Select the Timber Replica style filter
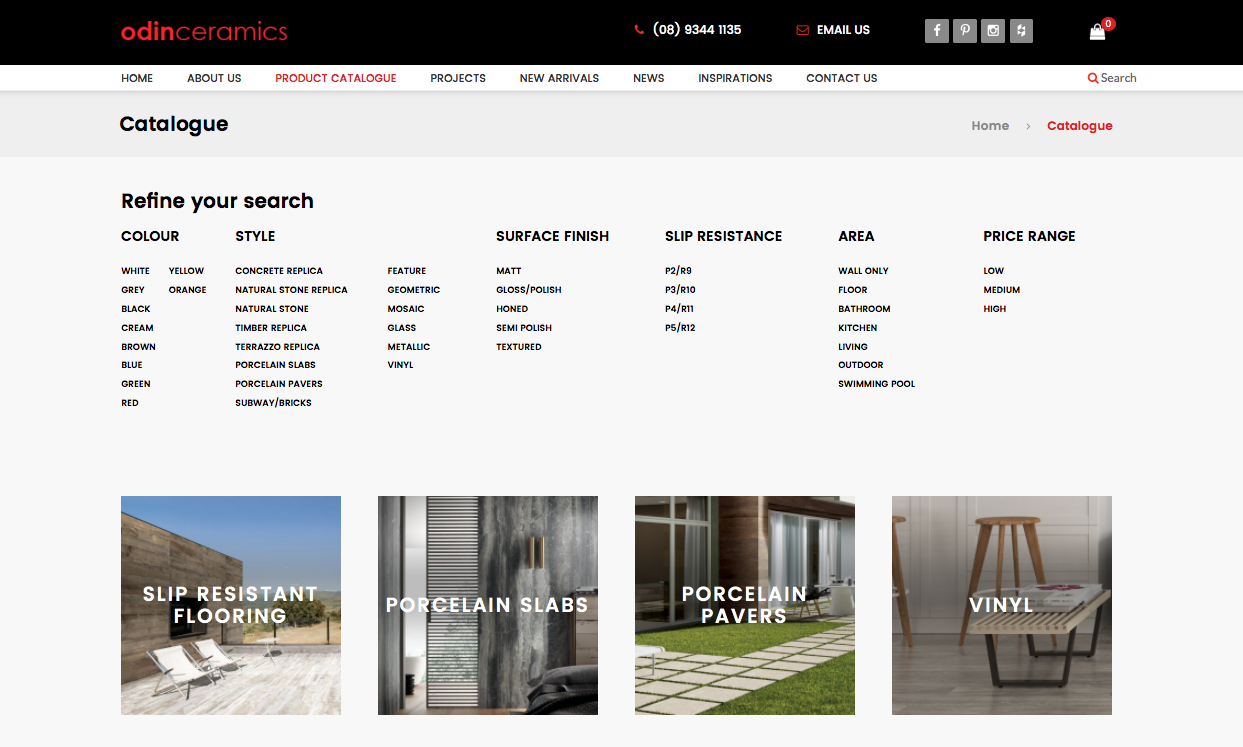Image resolution: width=1243 pixels, height=747 pixels. coord(271,328)
